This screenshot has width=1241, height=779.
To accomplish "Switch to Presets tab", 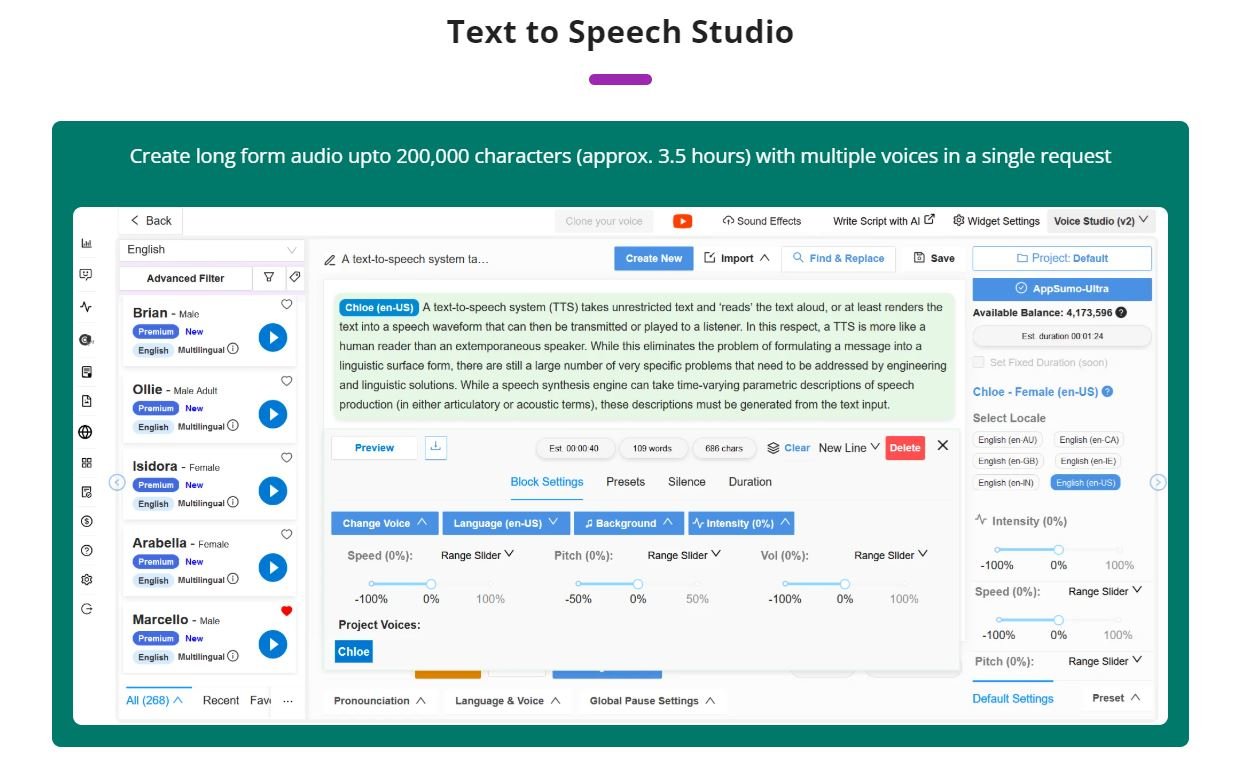I will (625, 482).
